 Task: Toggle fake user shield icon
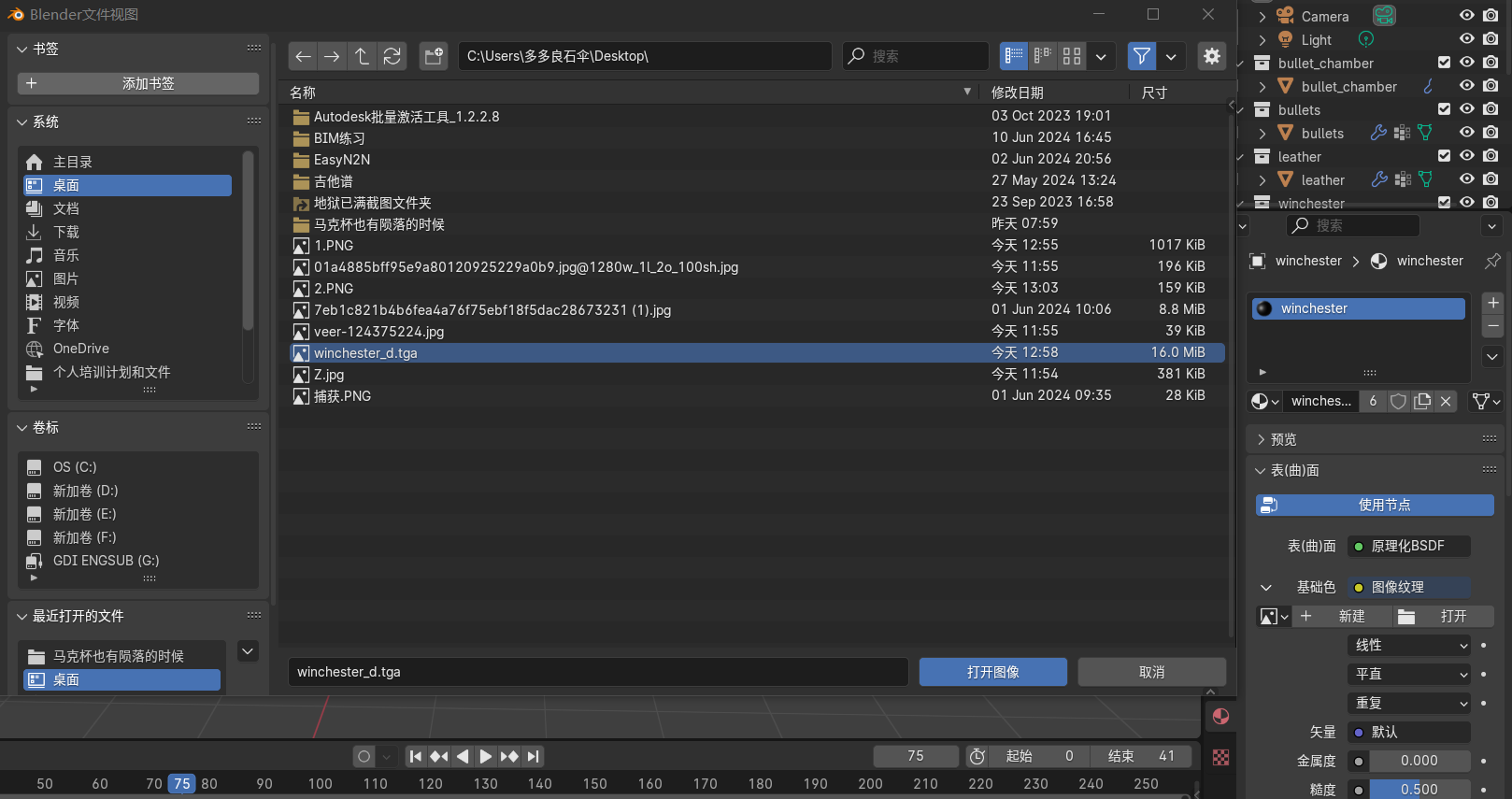pos(1398,401)
